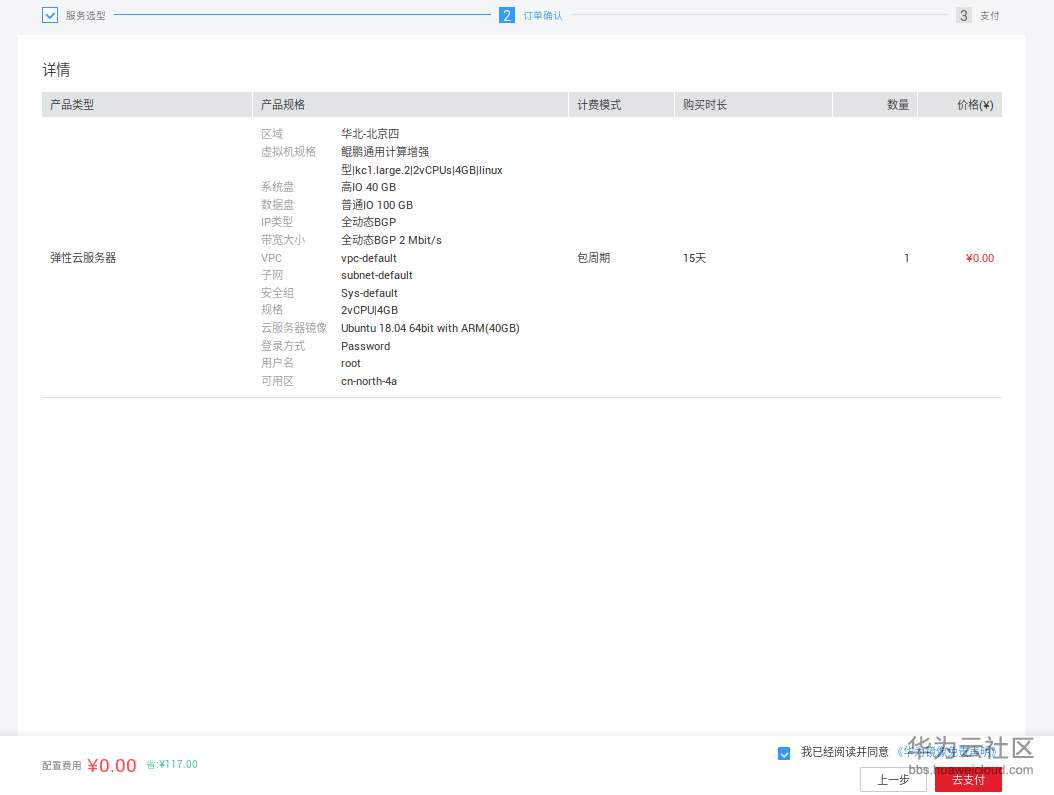This screenshot has width=1054, height=795.
Task: Click the 云服务器镜像 label
Action: [294, 328]
